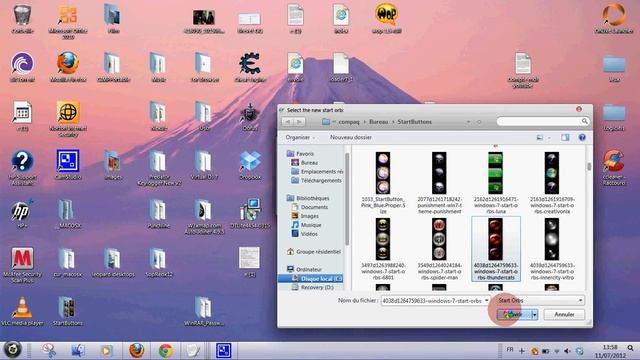The width and height of the screenshot is (640, 360).
Task: Click the Ouvrir button in the dialog
Action: point(514,314)
